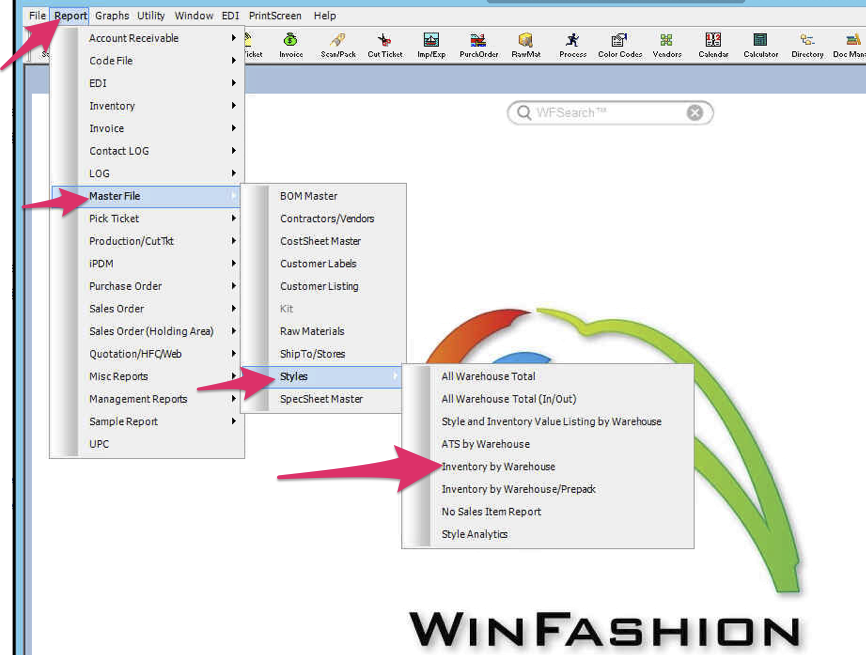866x655 pixels.
Task: Select Raw Materials report
Action: click(323, 331)
